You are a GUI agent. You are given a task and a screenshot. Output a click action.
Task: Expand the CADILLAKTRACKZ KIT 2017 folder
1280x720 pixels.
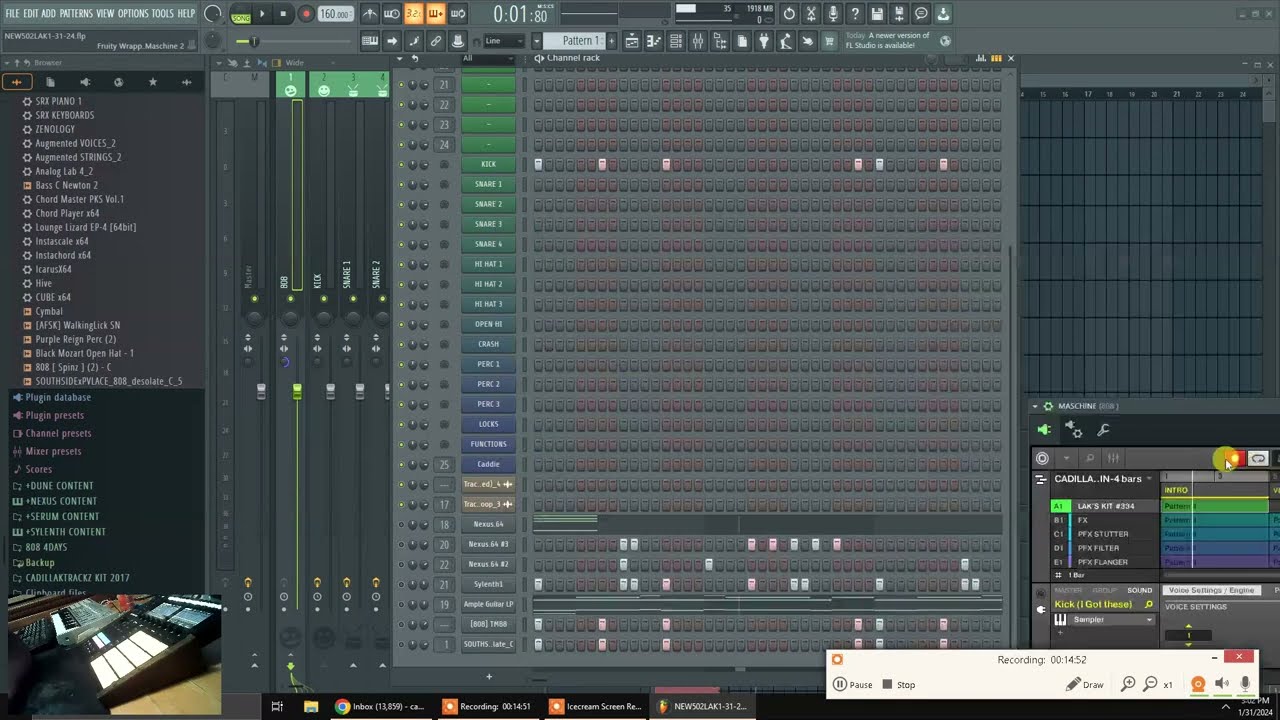click(x=77, y=578)
